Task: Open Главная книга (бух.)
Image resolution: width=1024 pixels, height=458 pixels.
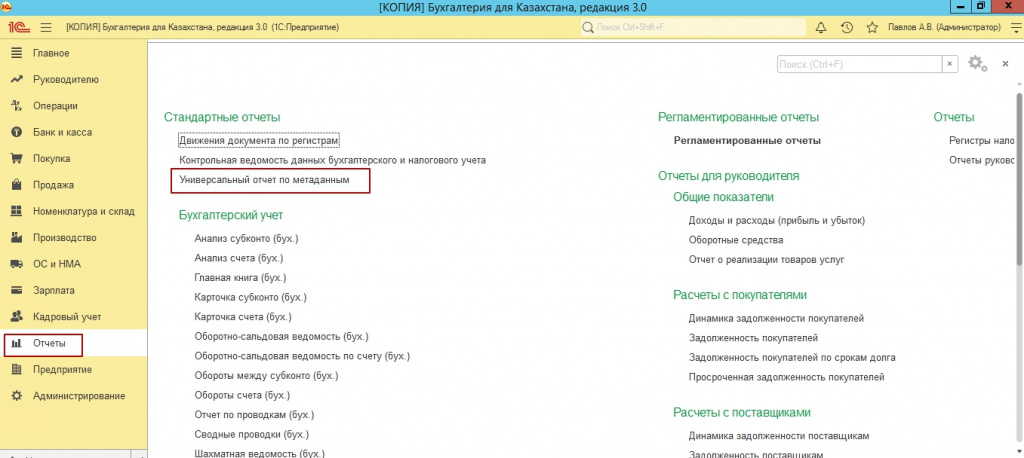Action: click(x=241, y=278)
